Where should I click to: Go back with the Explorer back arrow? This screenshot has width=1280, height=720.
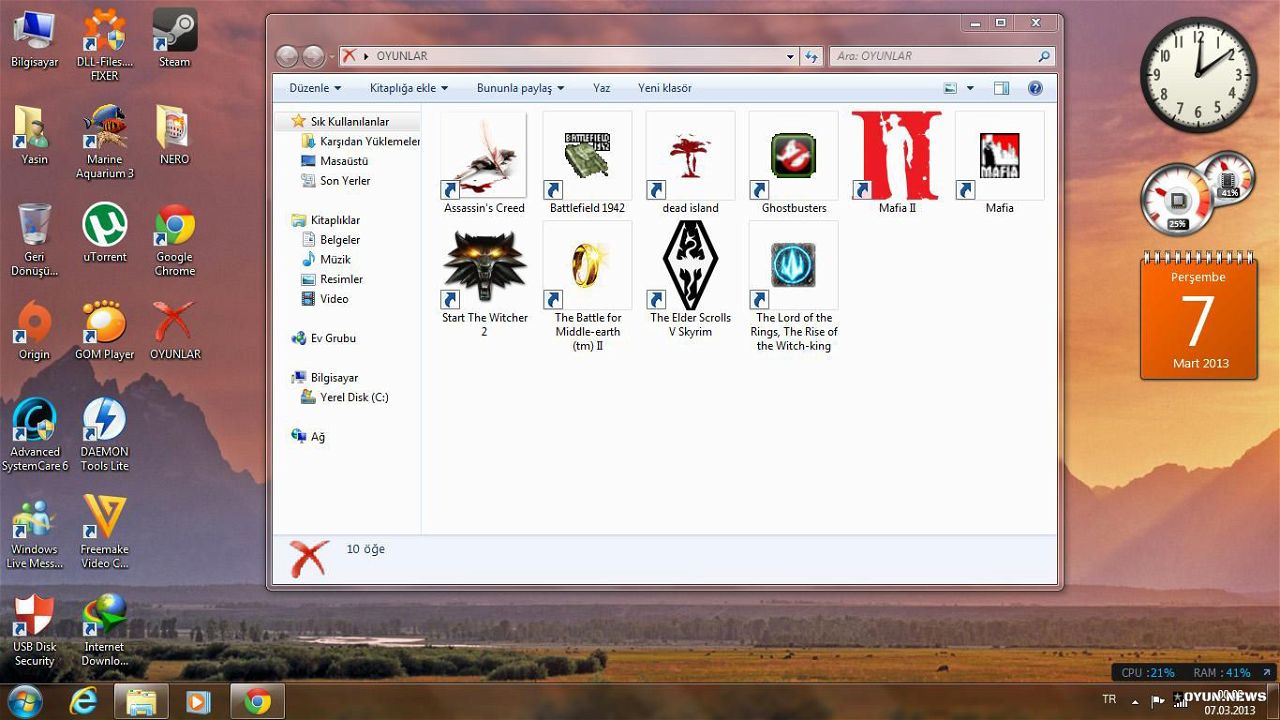(x=287, y=56)
